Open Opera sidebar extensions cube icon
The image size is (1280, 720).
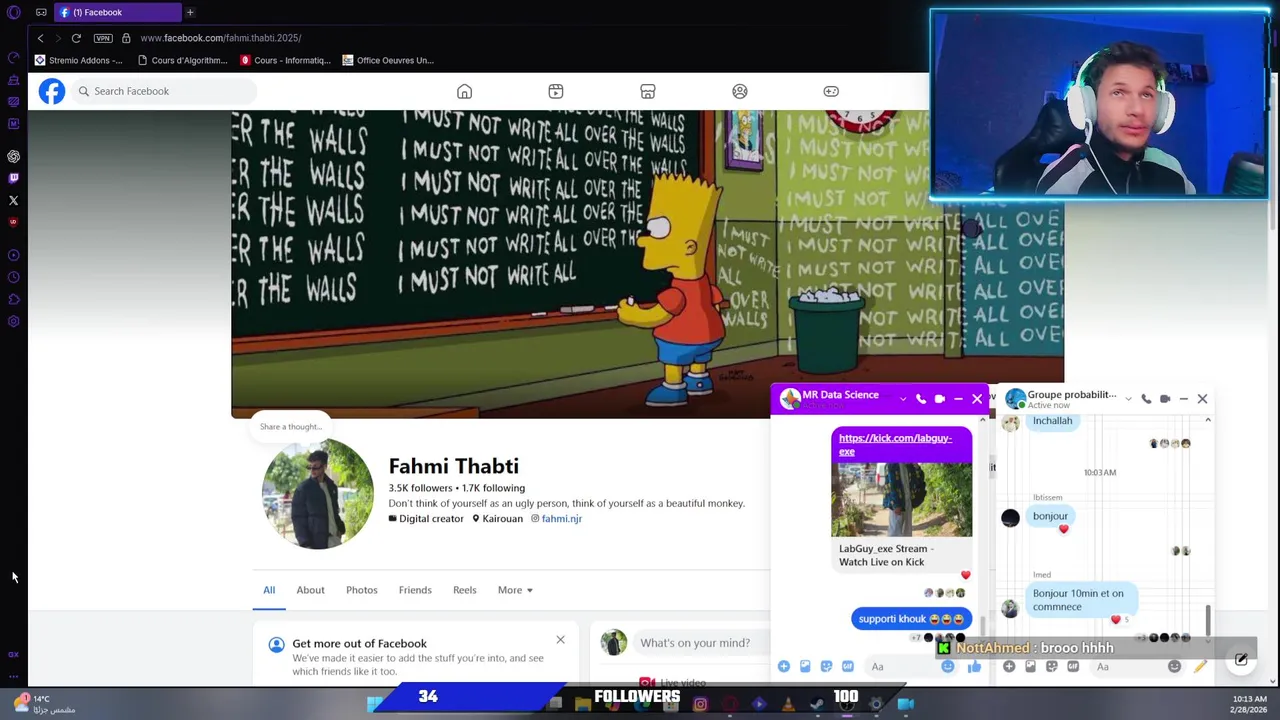[x=13, y=299]
